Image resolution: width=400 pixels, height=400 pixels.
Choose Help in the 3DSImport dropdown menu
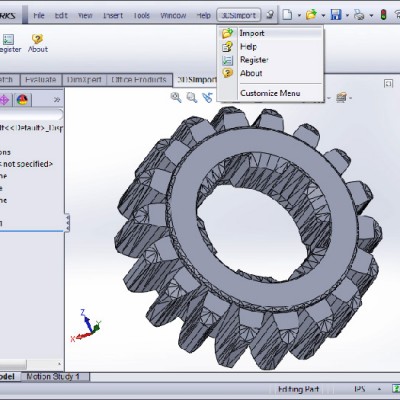(270, 47)
